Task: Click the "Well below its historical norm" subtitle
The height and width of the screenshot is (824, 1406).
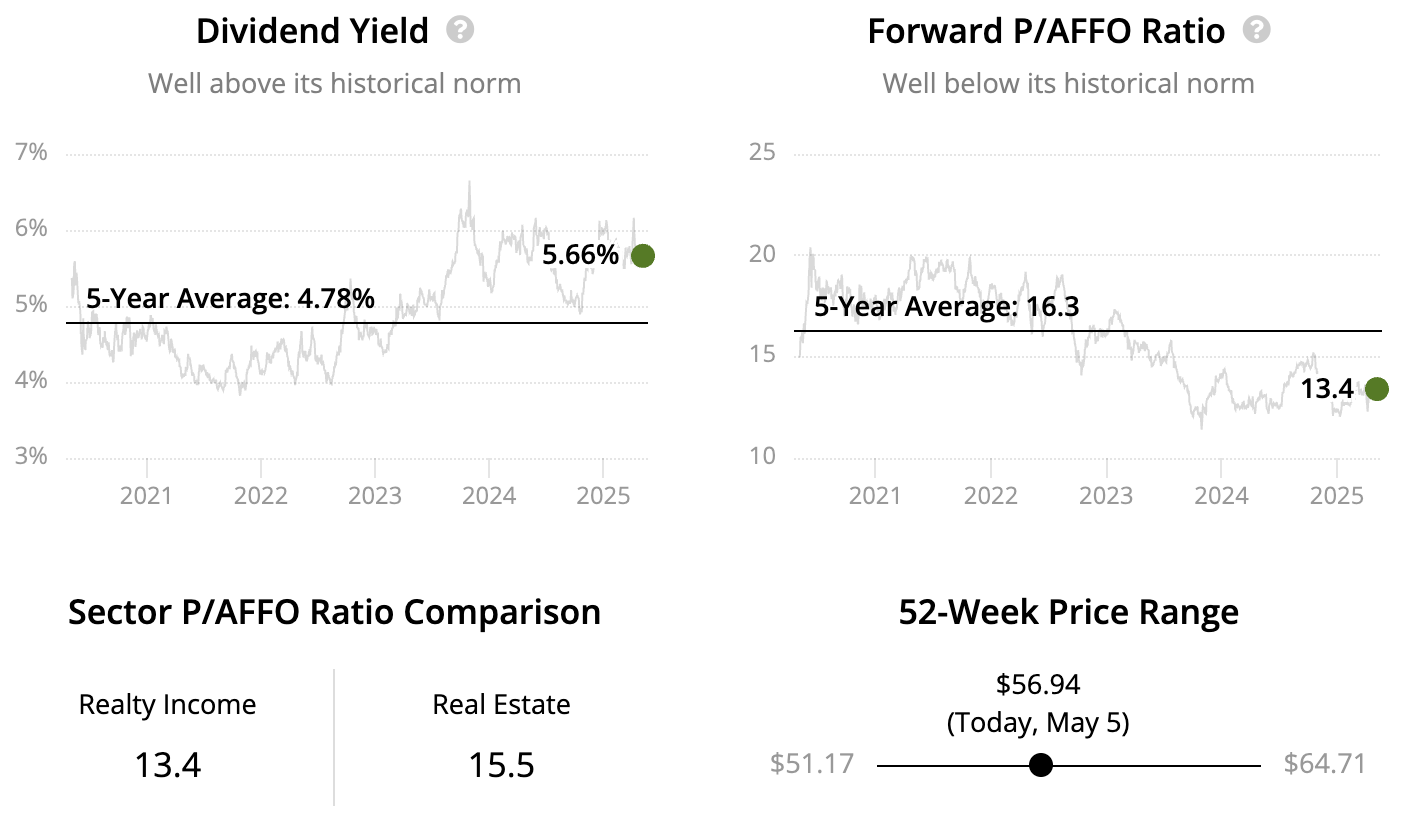Action: coord(1068,82)
